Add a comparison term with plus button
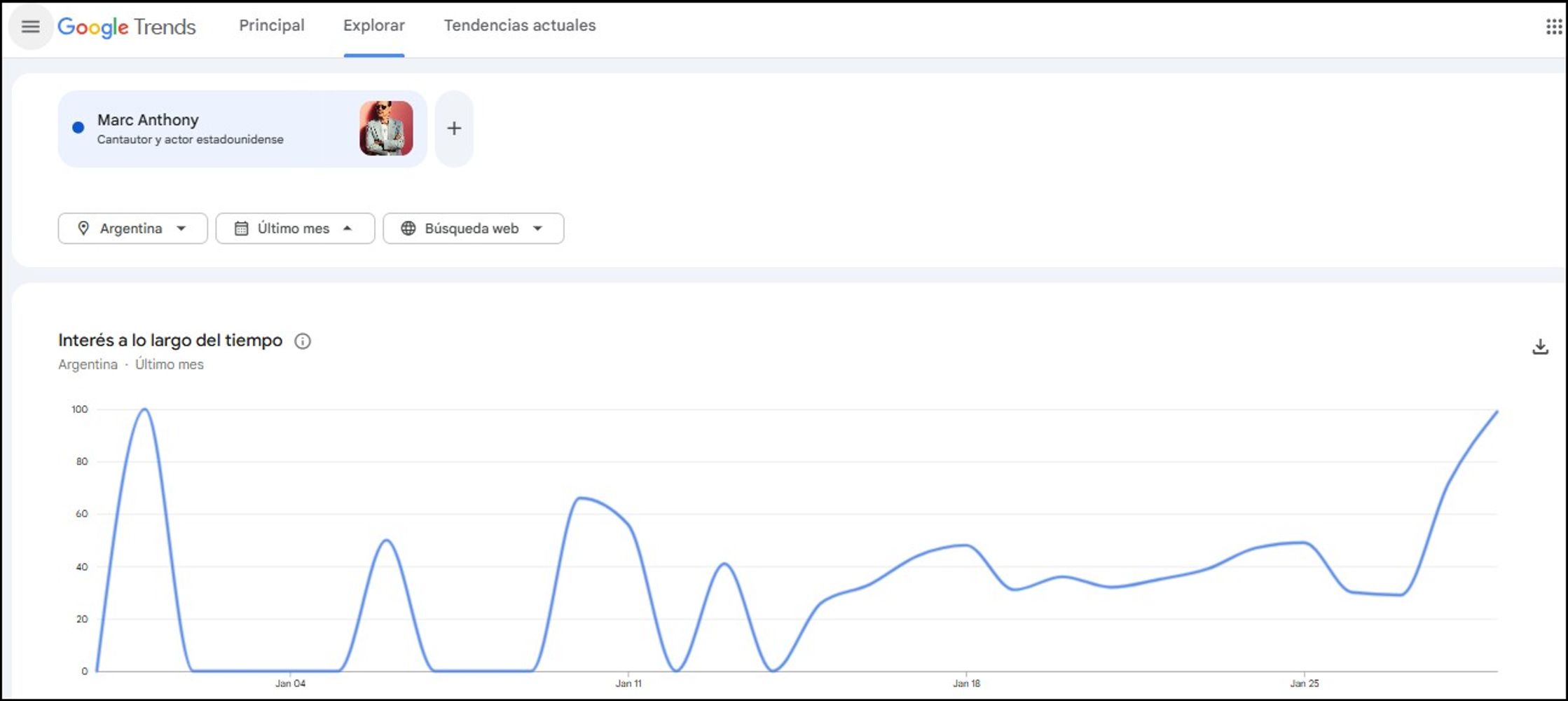This screenshot has height=701, width=1568. point(454,128)
